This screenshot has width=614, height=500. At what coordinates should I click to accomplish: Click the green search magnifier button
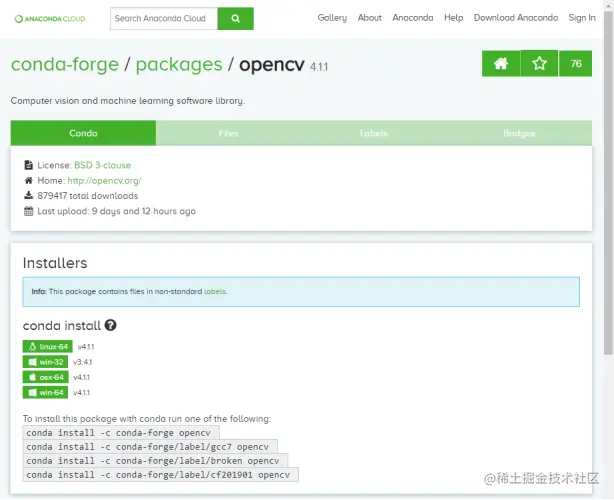pos(235,18)
